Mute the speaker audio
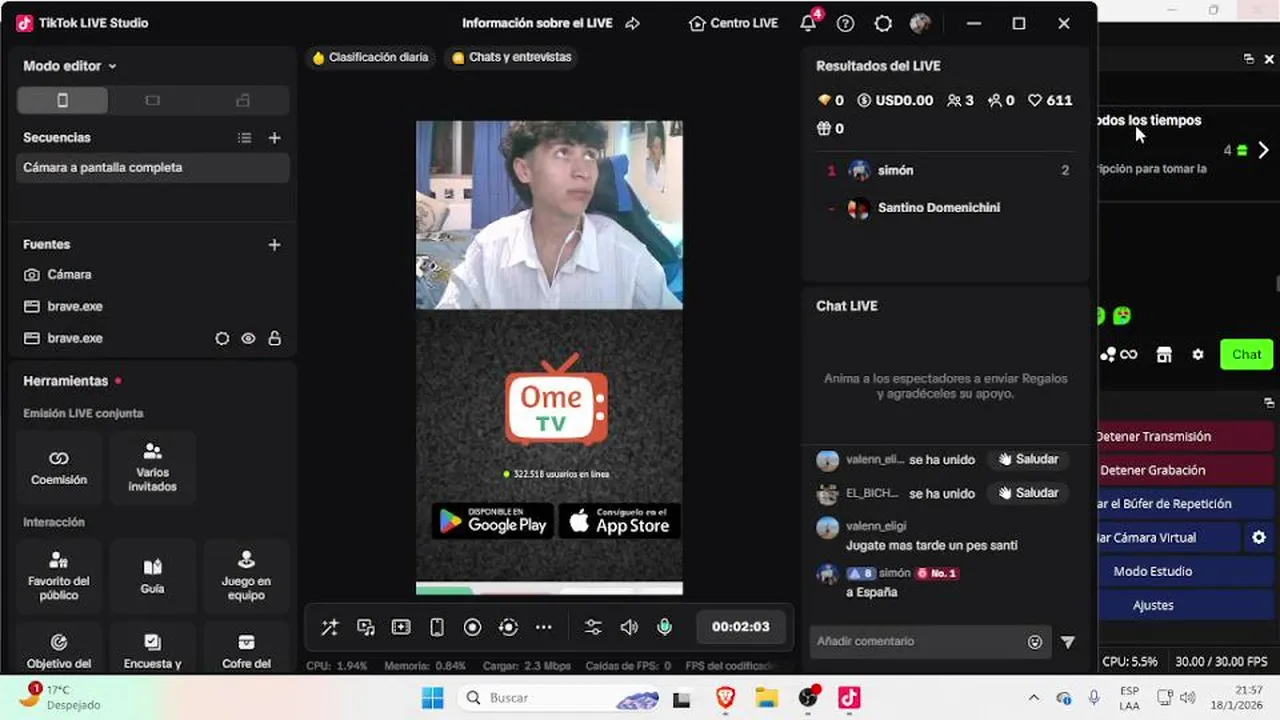1280x720 pixels. coord(629,627)
